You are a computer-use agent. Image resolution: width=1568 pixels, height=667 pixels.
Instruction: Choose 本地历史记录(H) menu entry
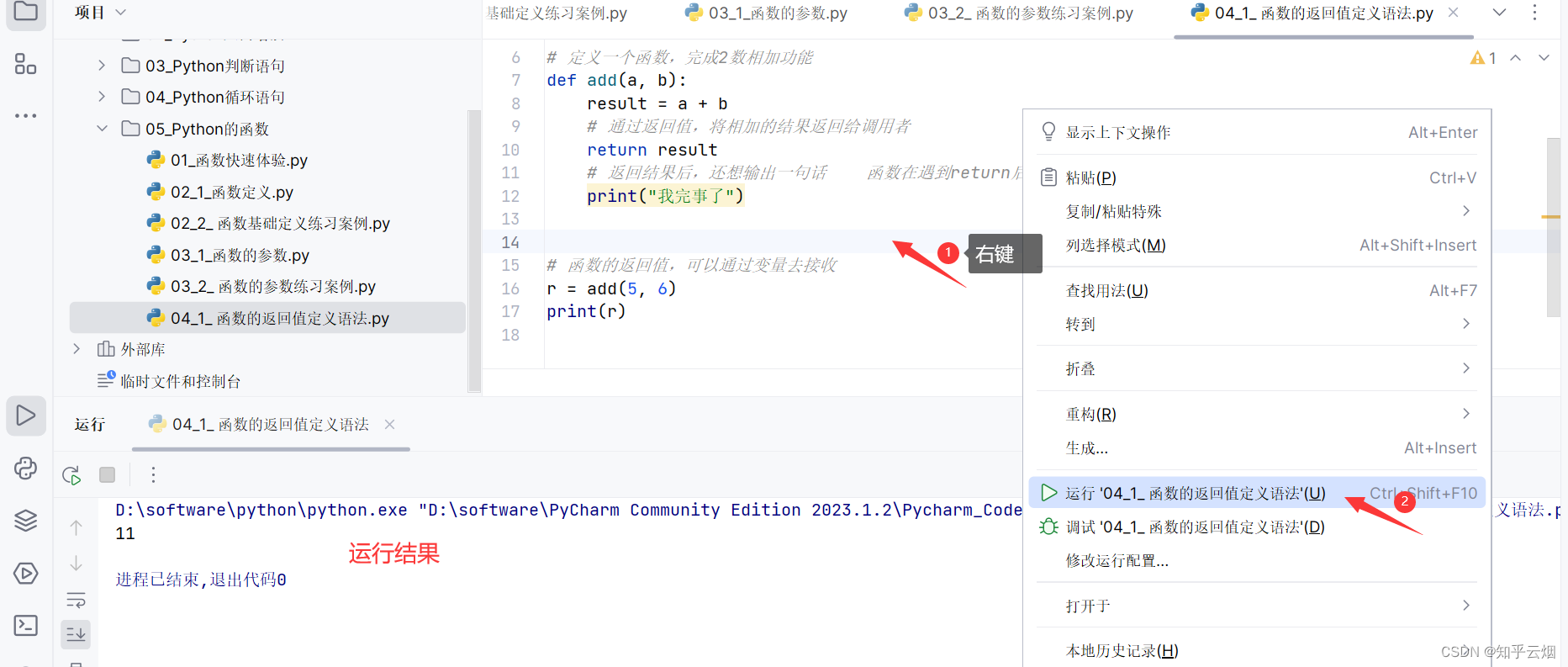coord(1257,651)
